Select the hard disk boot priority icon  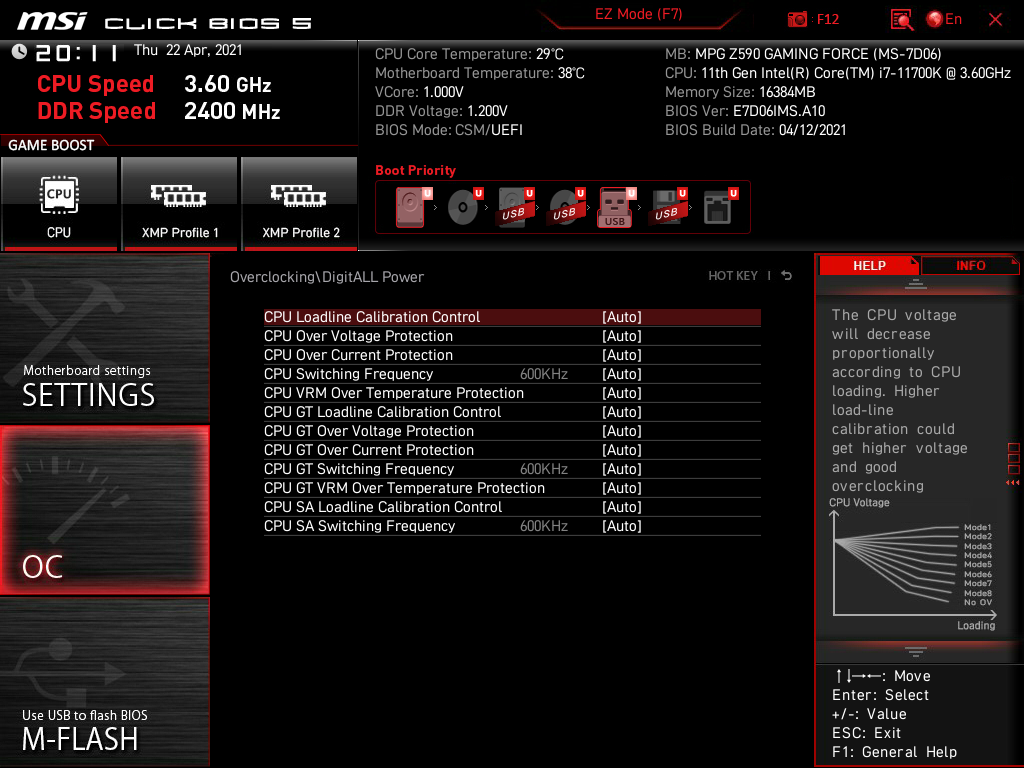click(x=412, y=207)
